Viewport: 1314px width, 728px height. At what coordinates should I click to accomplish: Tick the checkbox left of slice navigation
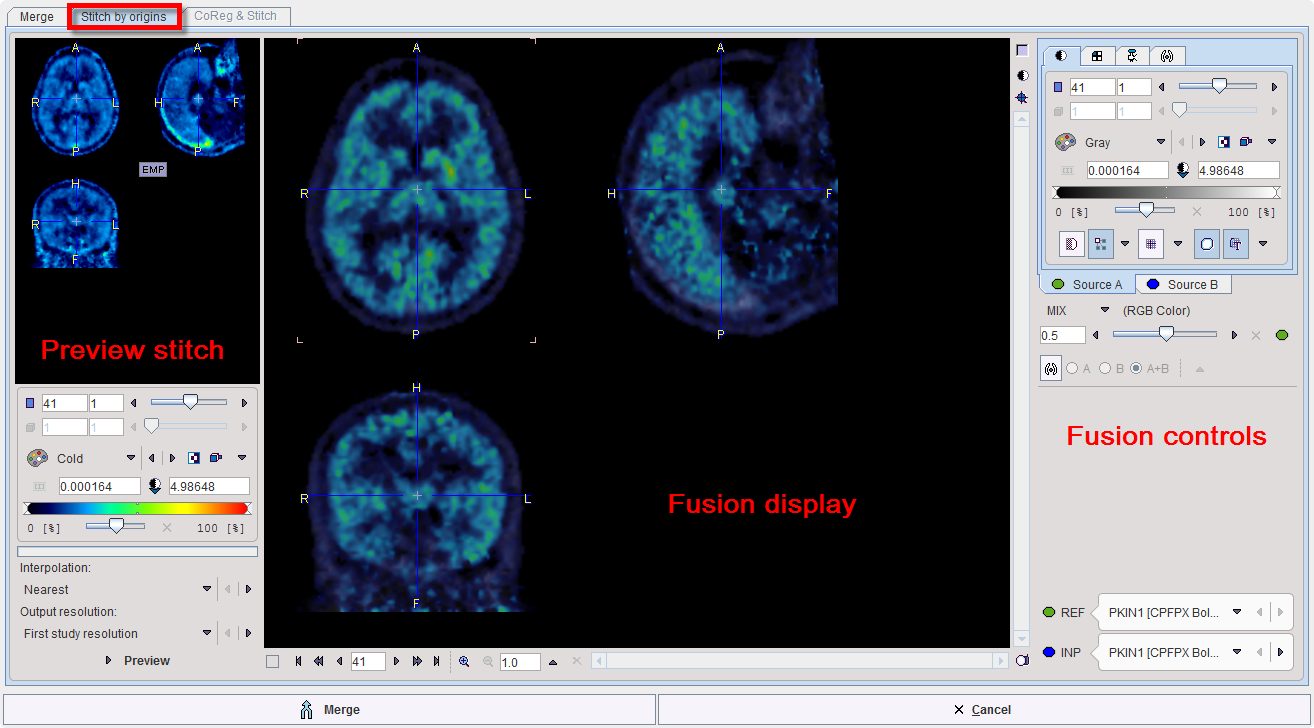pyautogui.click(x=273, y=661)
